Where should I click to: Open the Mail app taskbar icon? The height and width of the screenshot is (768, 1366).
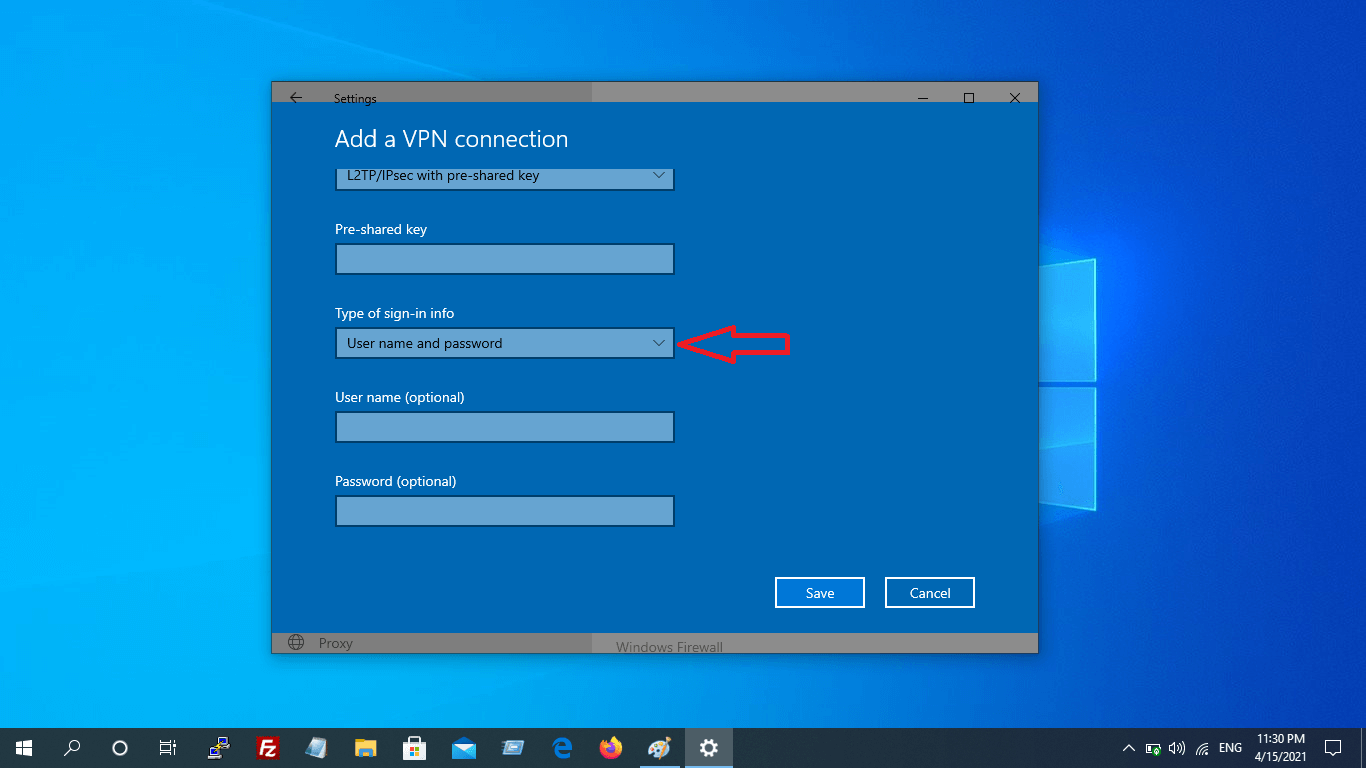click(x=464, y=748)
